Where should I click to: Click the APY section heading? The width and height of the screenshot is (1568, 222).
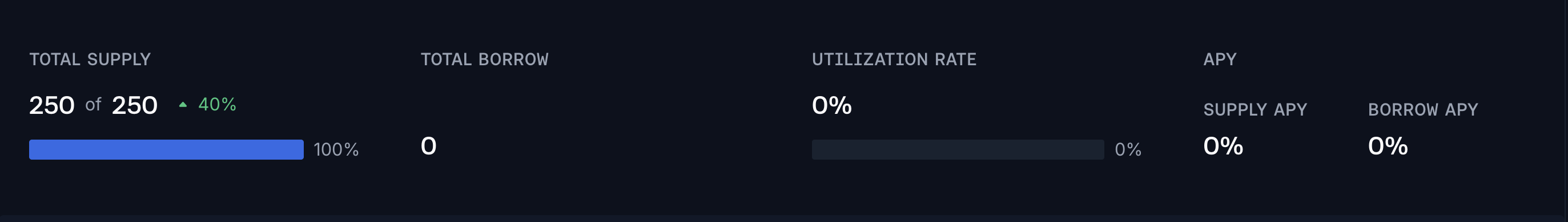1220,59
